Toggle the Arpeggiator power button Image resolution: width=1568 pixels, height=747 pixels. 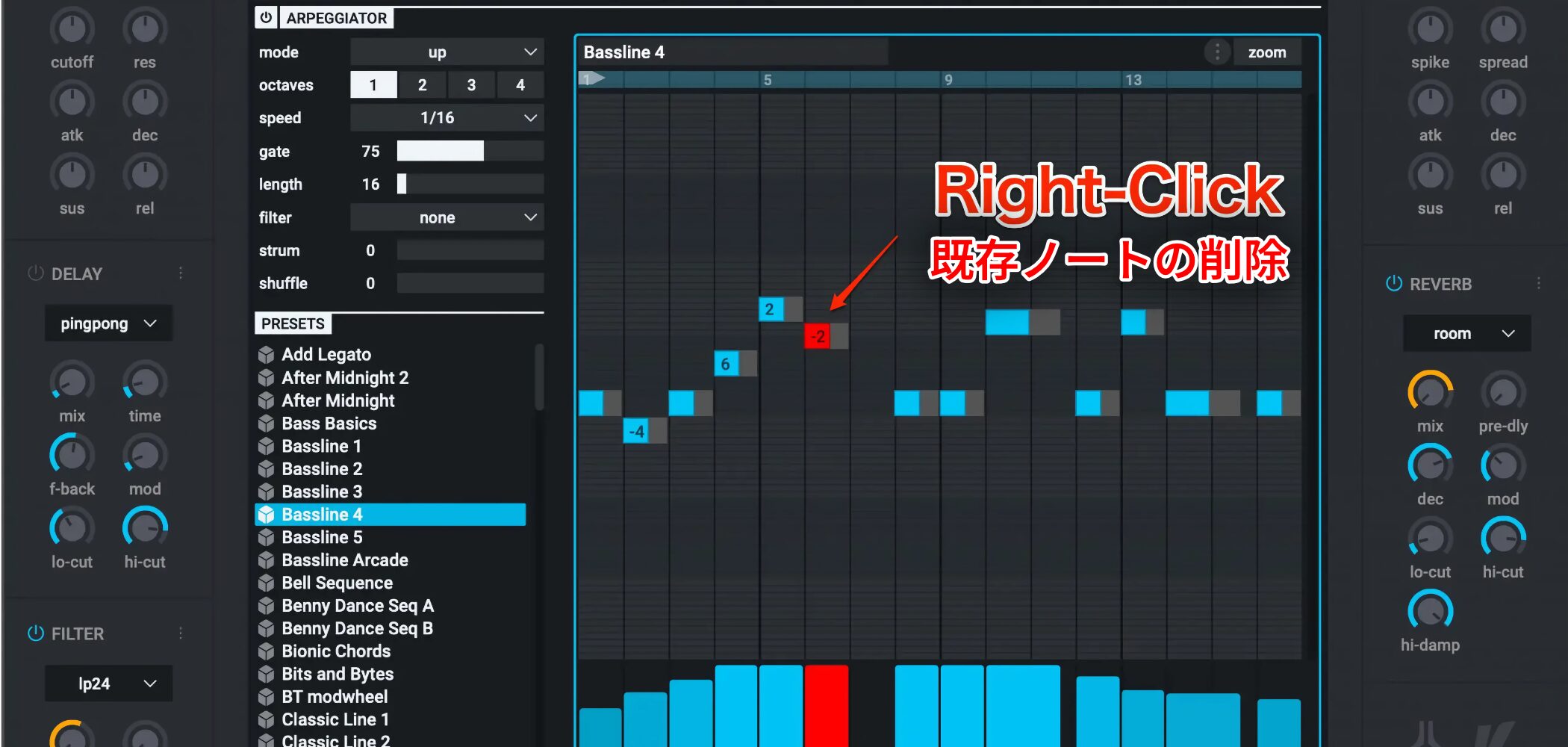click(266, 17)
